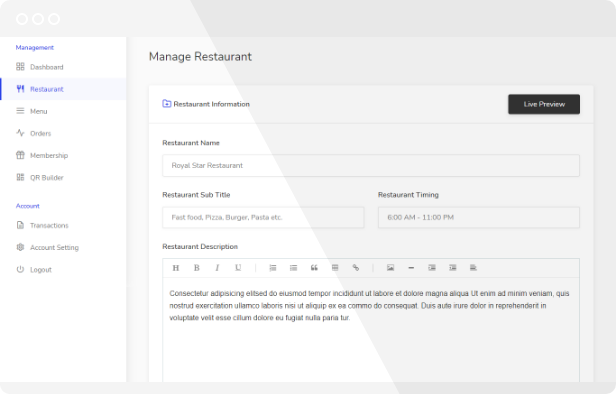View Transactions under Account
Screen dimensions: 616x394
pyautogui.click(x=63, y=225)
